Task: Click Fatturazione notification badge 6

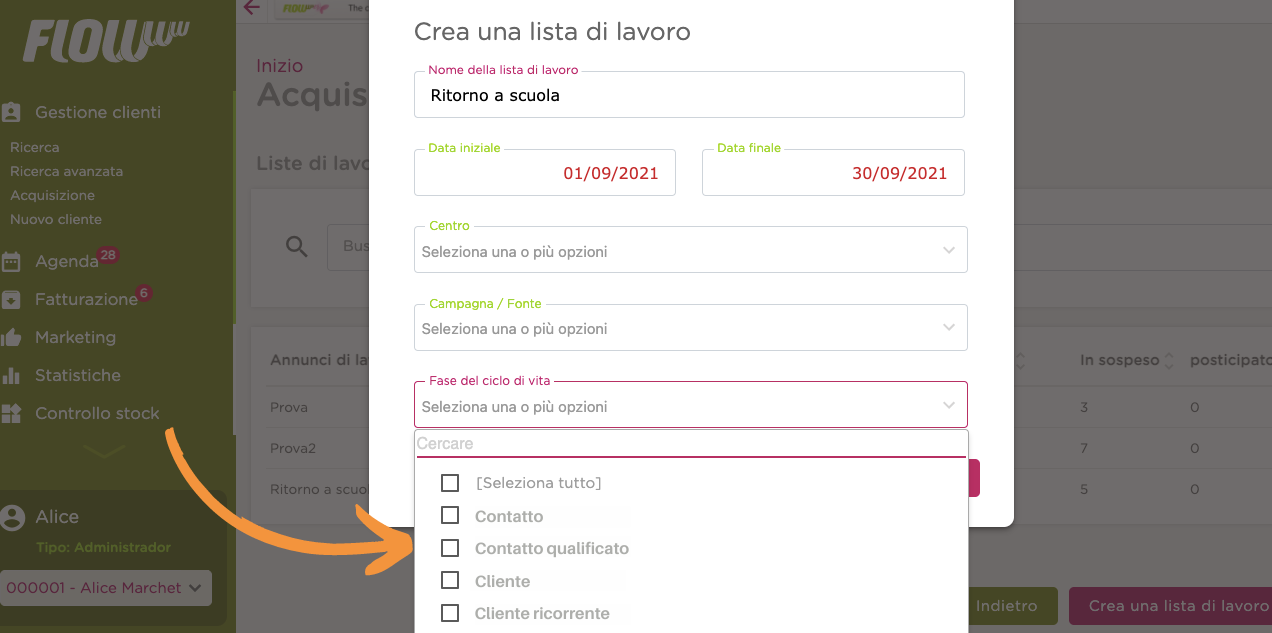Action: click(144, 293)
